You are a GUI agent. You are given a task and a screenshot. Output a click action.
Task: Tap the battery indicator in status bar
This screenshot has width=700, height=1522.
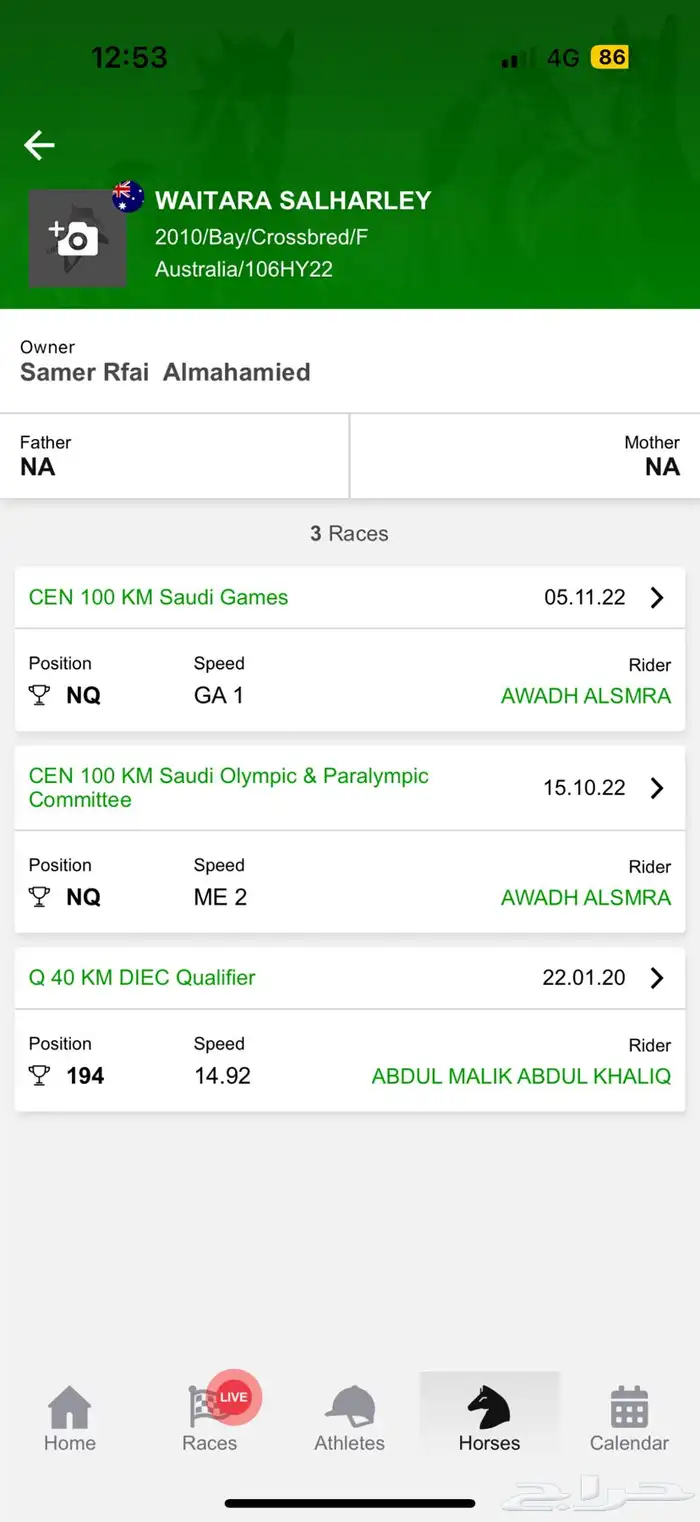tap(609, 57)
